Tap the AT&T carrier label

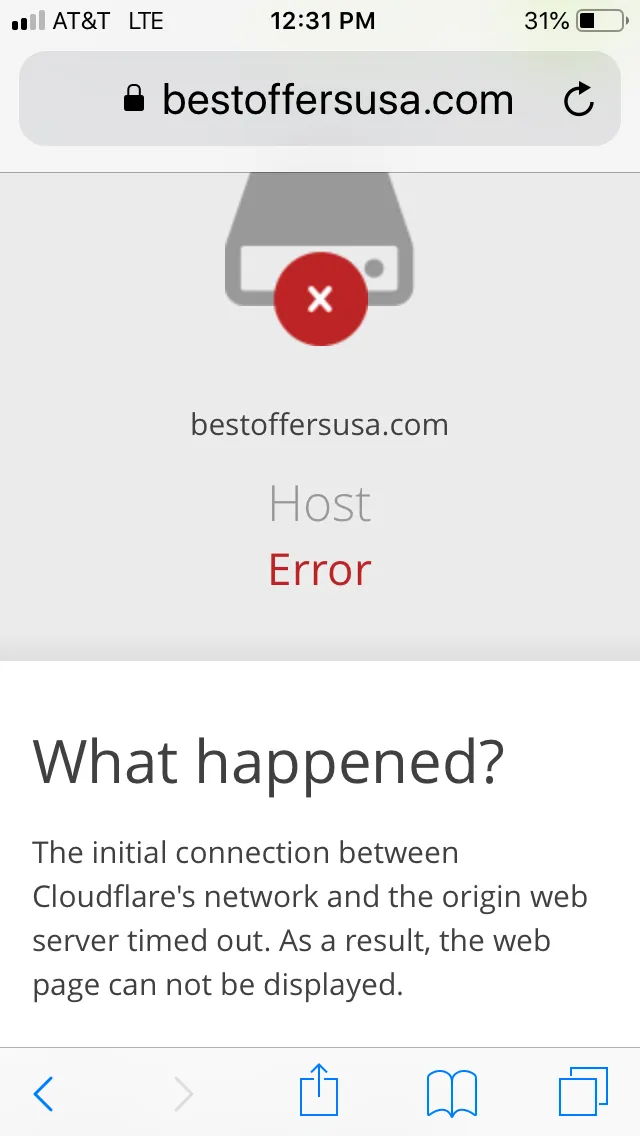pyautogui.click(x=81, y=21)
